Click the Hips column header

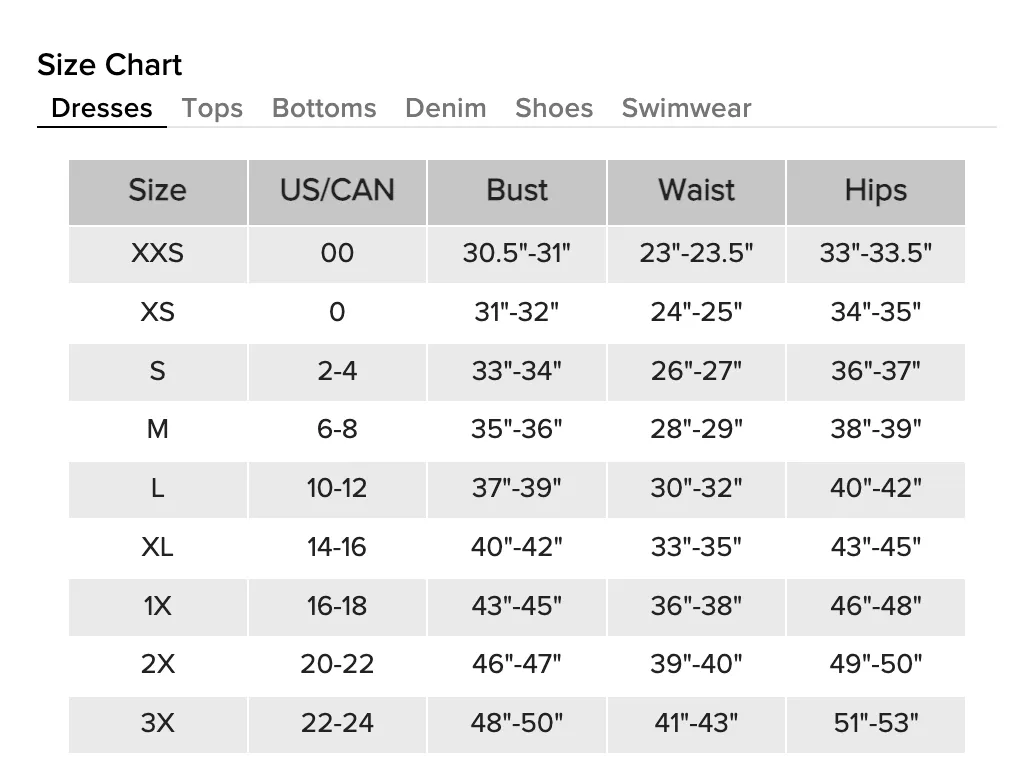click(876, 192)
